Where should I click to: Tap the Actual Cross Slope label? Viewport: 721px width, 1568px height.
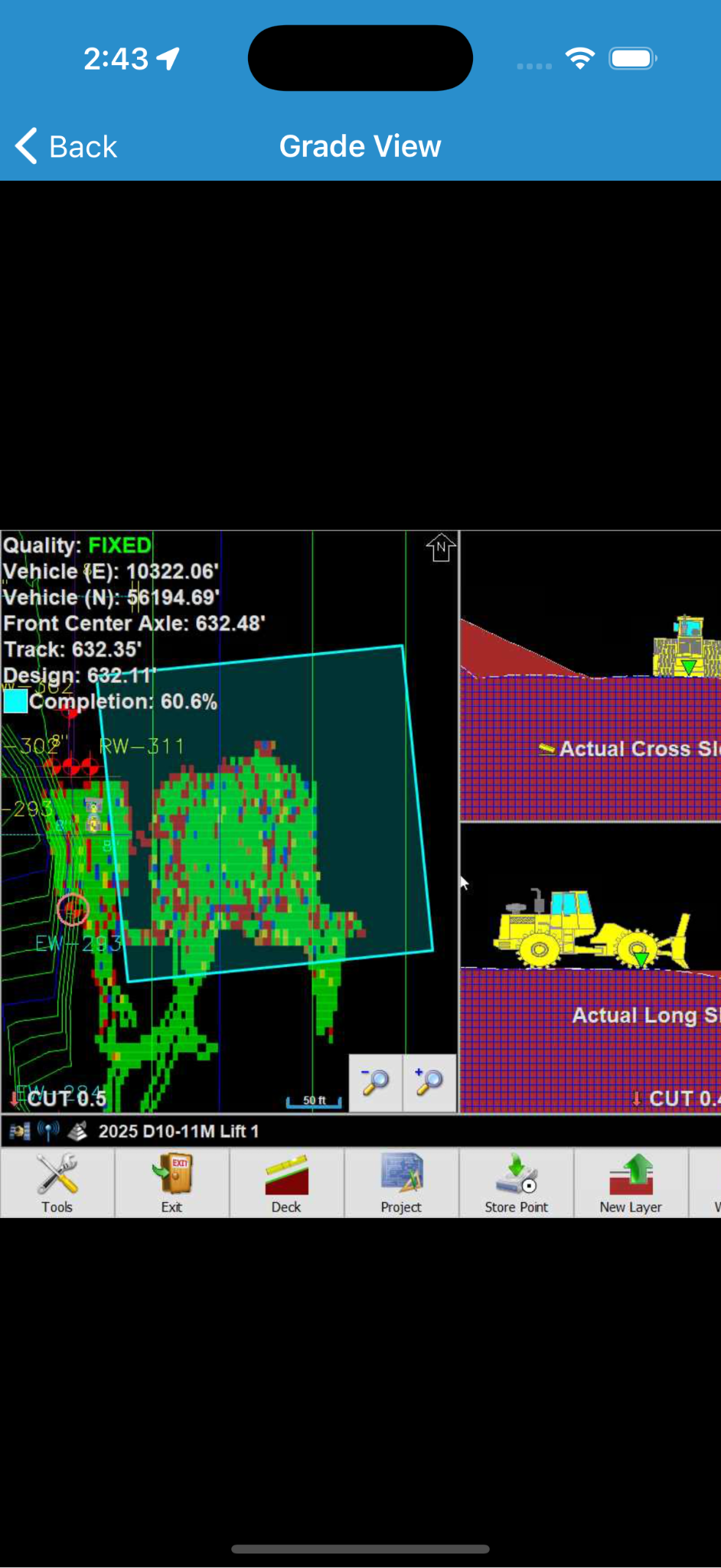click(x=637, y=749)
